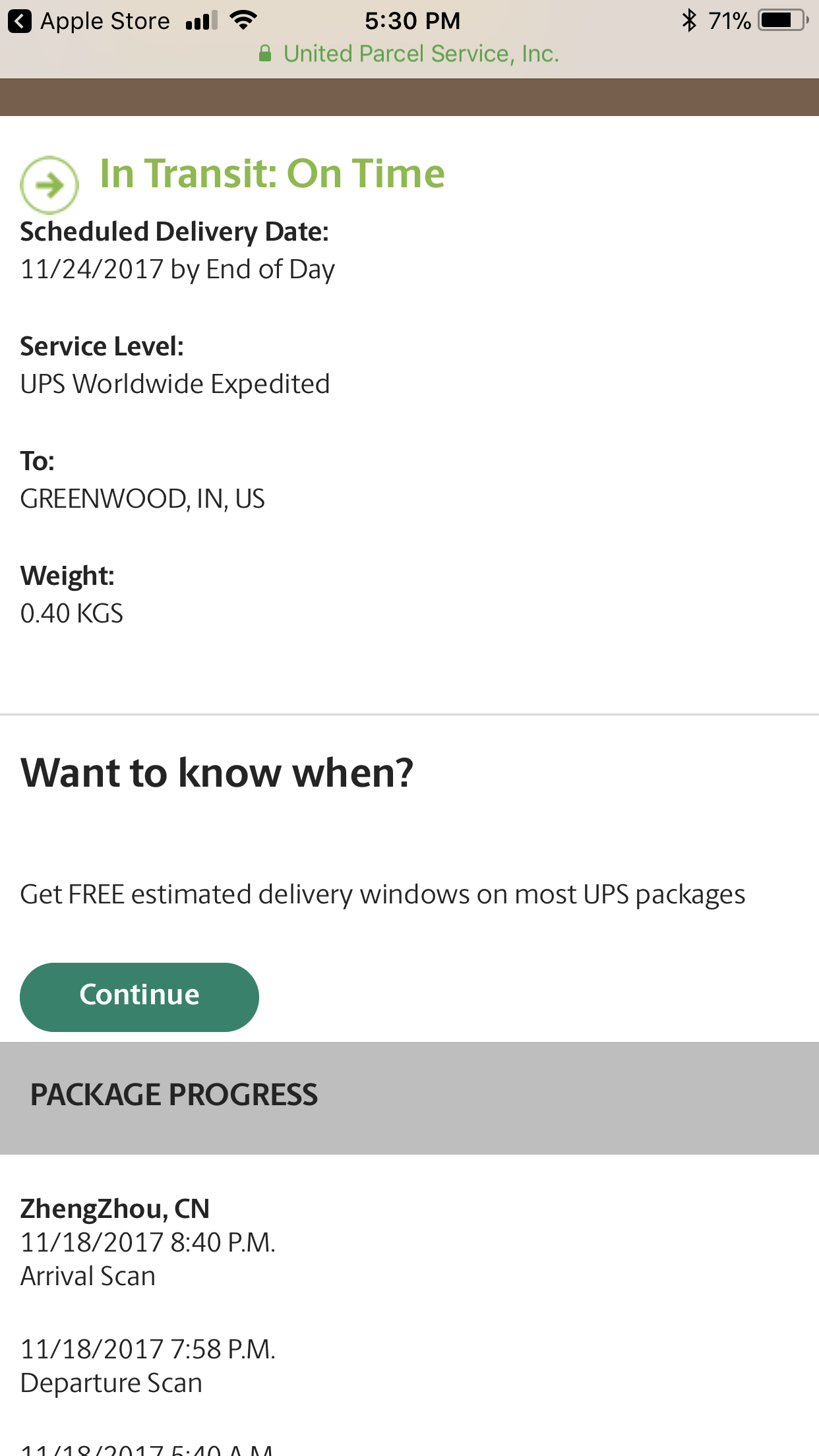Viewport: 819px width, 1456px height.
Task: Tap the Bluetooth status icon
Action: (689, 20)
